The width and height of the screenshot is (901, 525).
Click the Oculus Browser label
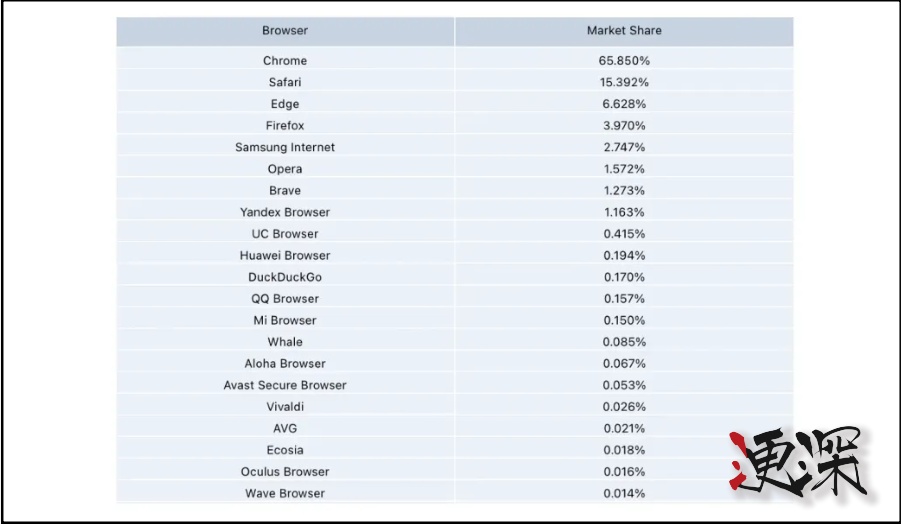pos(285,472)
